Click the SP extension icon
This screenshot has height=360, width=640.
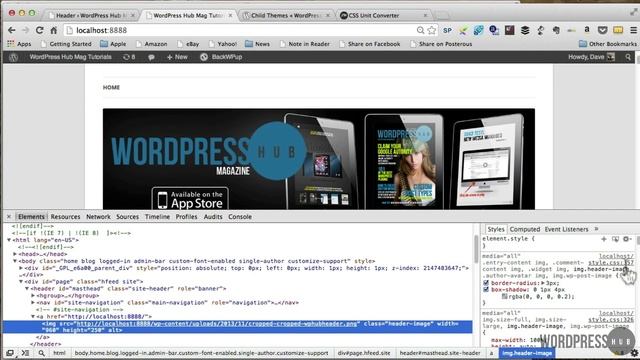pos(447,30)
